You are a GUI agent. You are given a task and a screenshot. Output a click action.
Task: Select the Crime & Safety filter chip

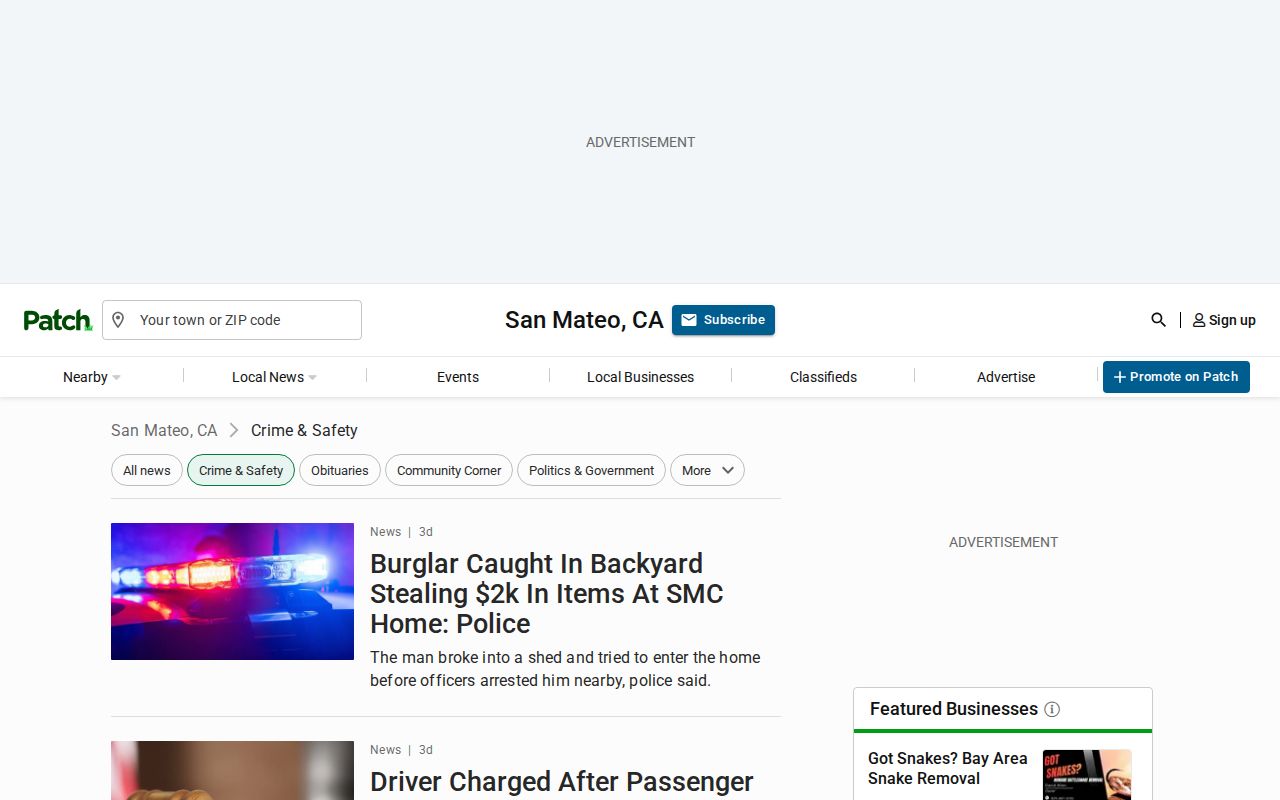pyautogui.click(x=241, y=470)
